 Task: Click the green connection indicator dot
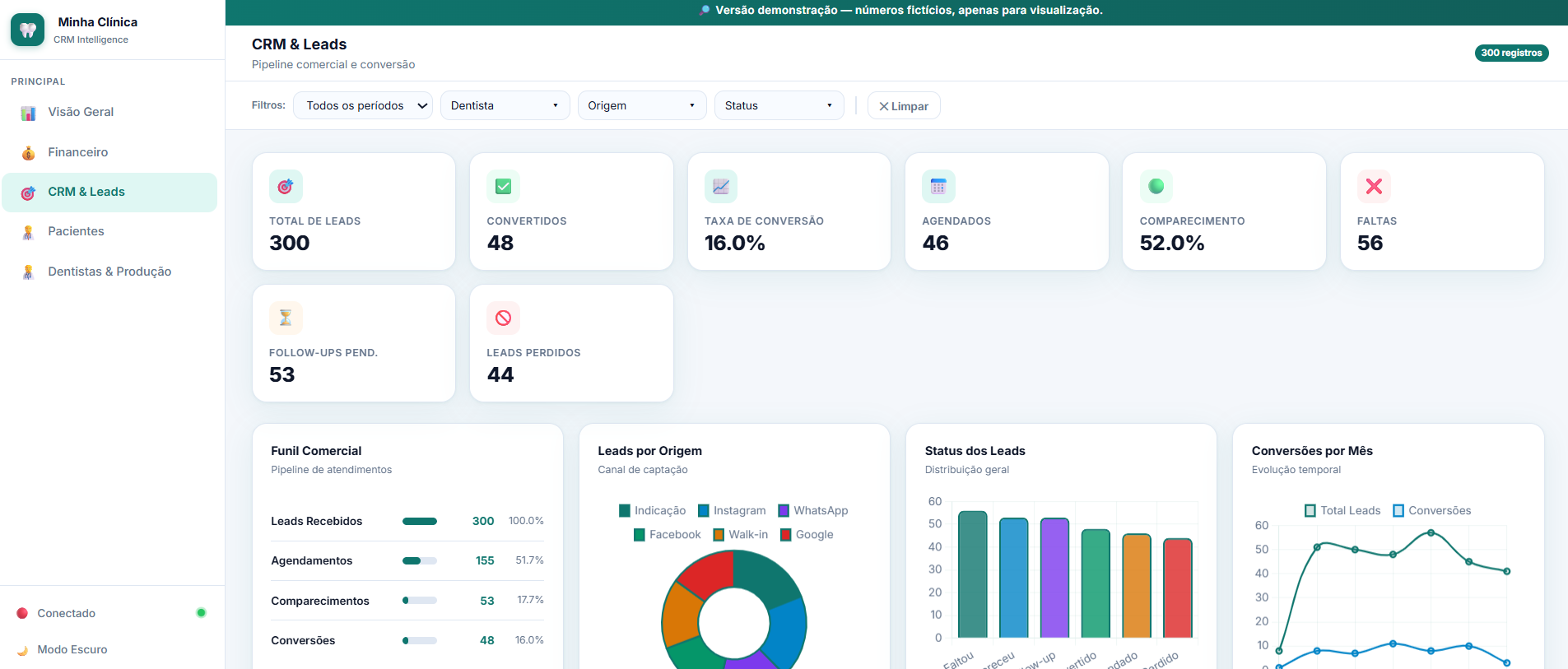201,612
